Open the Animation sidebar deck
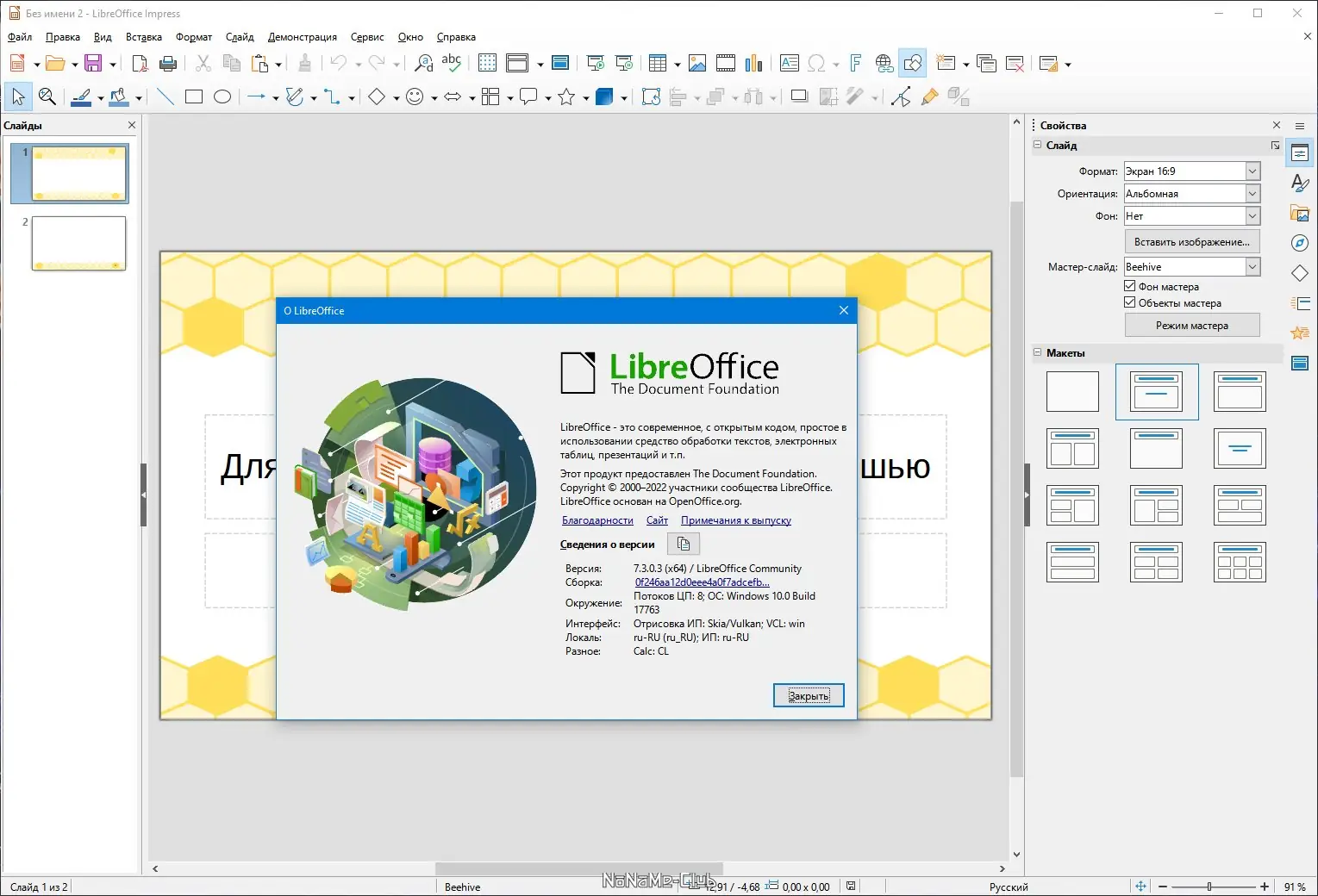The height and width of the screenshot is (896, 1318). (1300, 333)
